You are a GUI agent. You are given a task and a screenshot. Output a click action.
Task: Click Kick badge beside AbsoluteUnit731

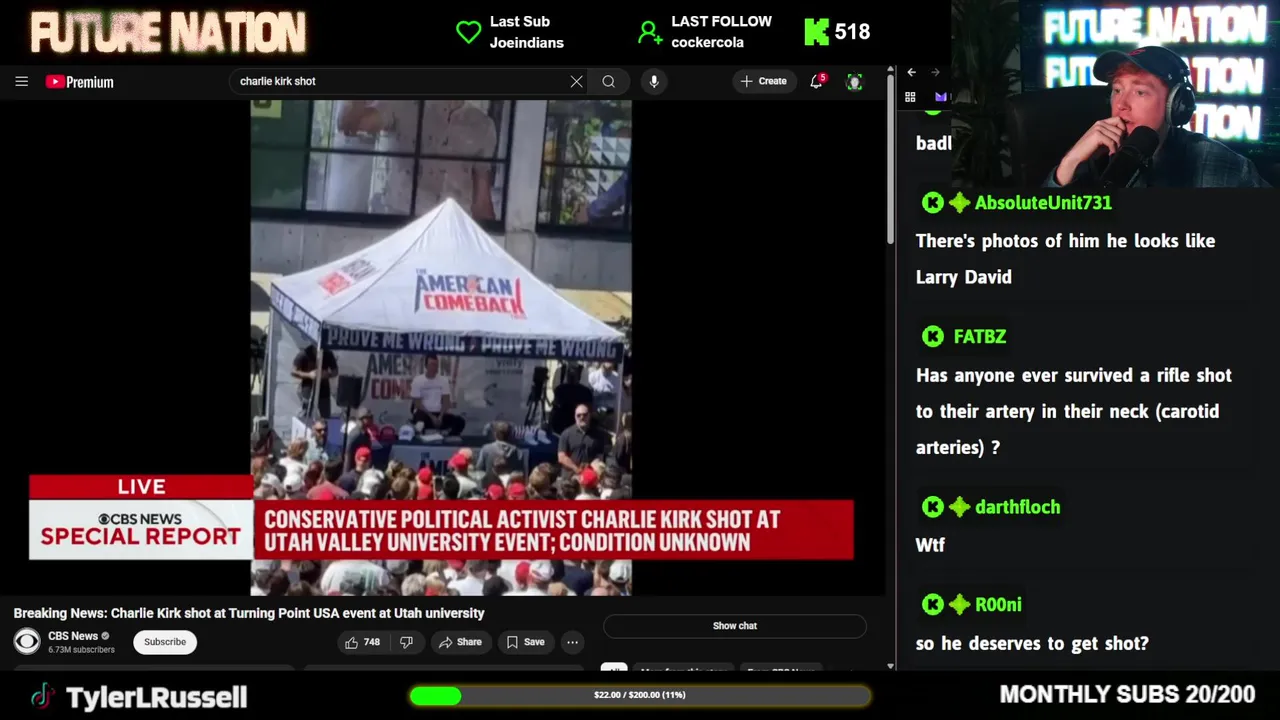933,203
